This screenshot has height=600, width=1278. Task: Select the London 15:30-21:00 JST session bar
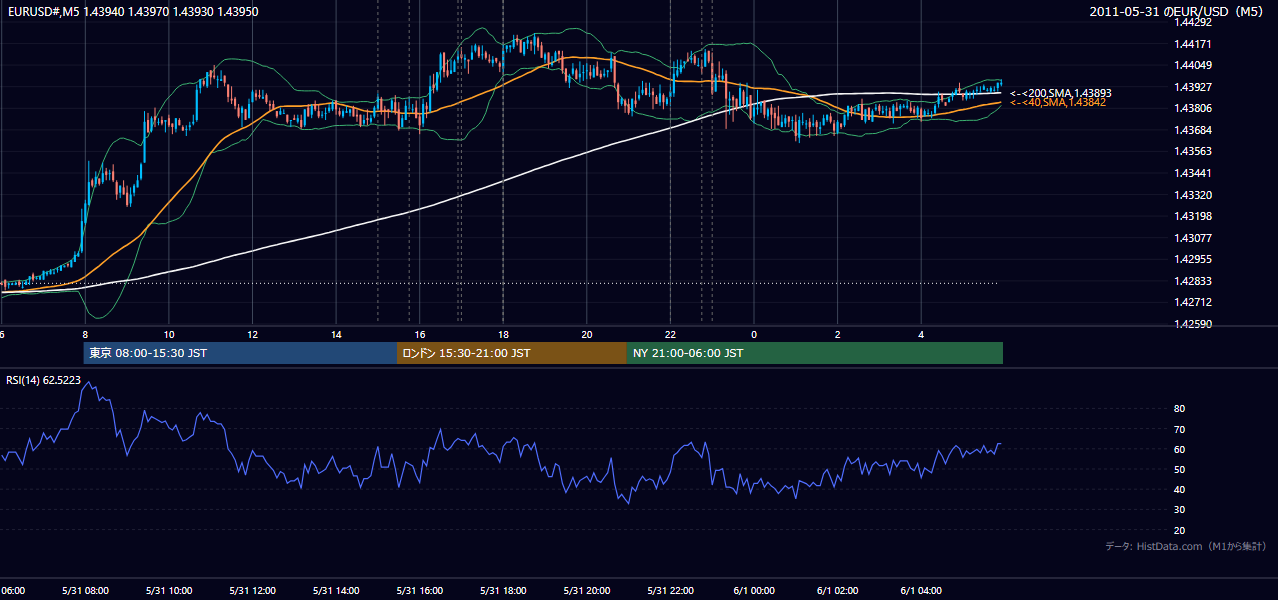(x=512, y=353)
